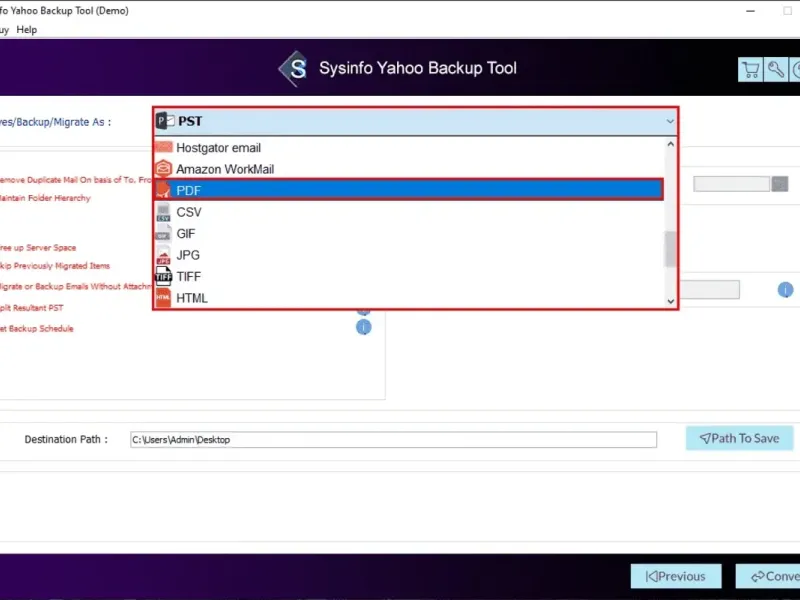This screenshot has width=800, height=600.
Task: Click the dropdown list scrollbar thumb
Action: coord(670,248)
